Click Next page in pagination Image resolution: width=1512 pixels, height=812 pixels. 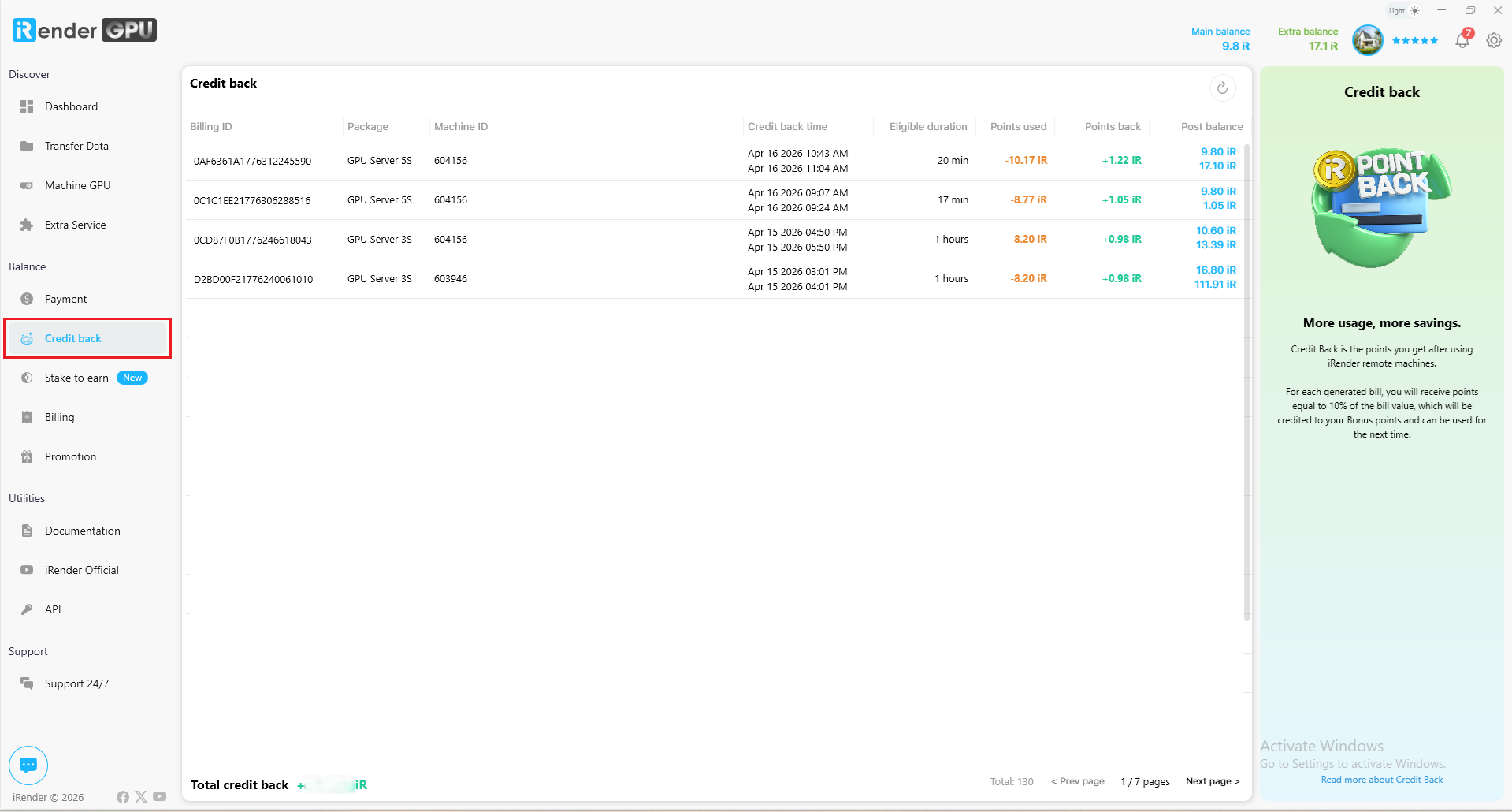point(1212,781)
